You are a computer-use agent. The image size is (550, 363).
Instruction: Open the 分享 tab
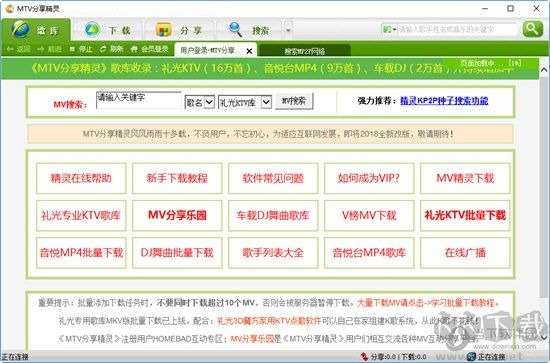tap(179, 30)
